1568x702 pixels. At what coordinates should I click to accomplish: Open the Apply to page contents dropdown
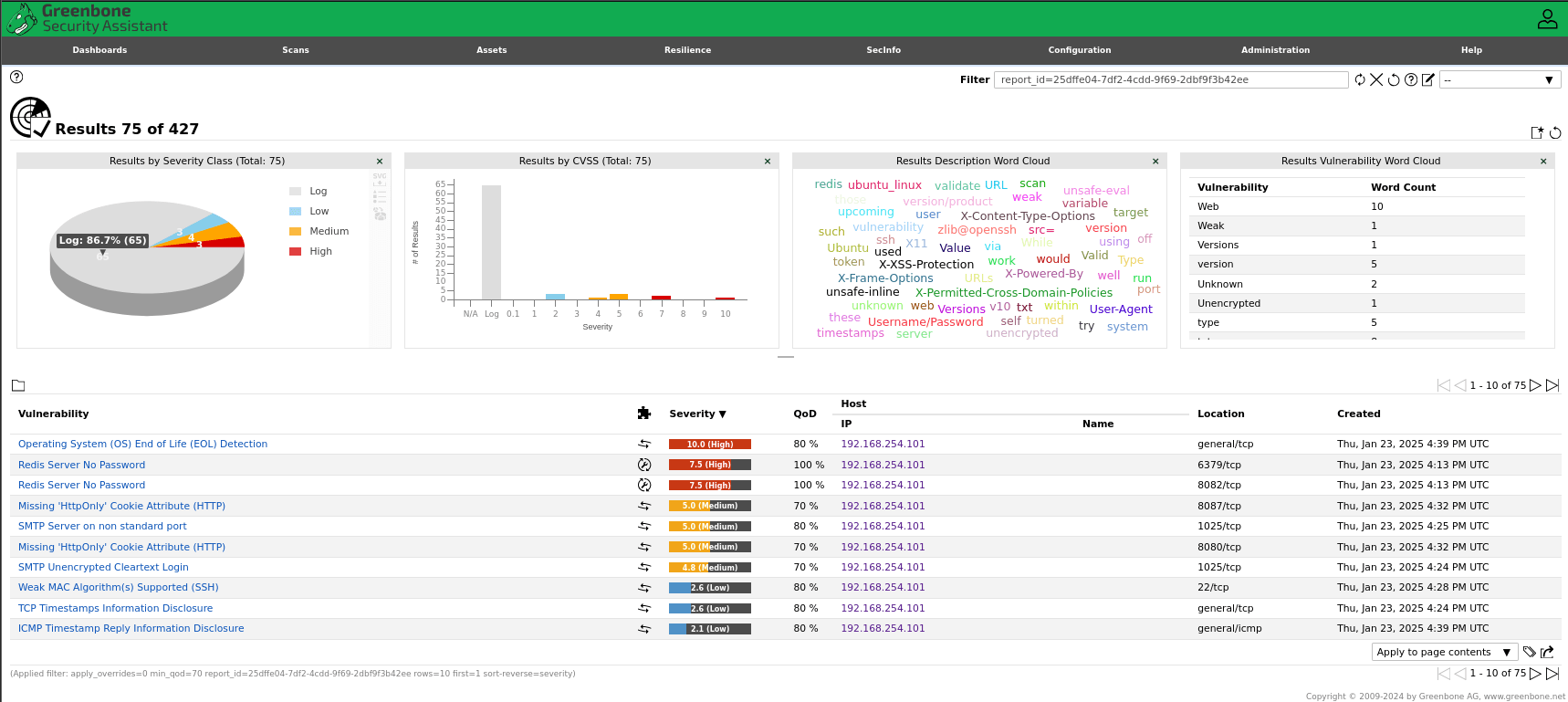pyautogui.click(x=1444, y=652)
